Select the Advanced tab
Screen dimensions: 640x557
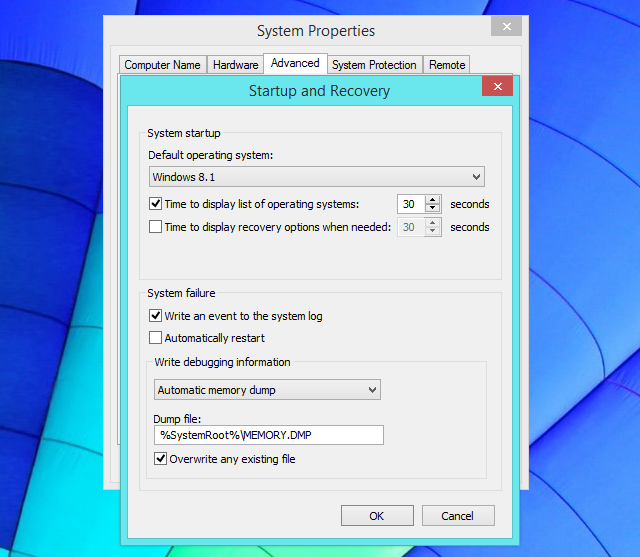click(x=295, y=63)
